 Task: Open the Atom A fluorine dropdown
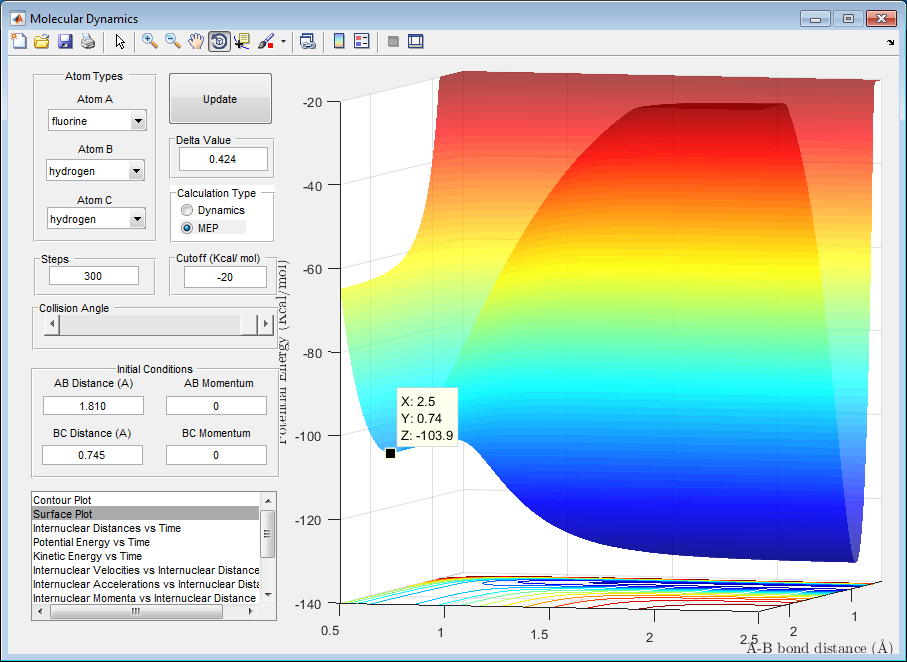[x=97, y=122]
